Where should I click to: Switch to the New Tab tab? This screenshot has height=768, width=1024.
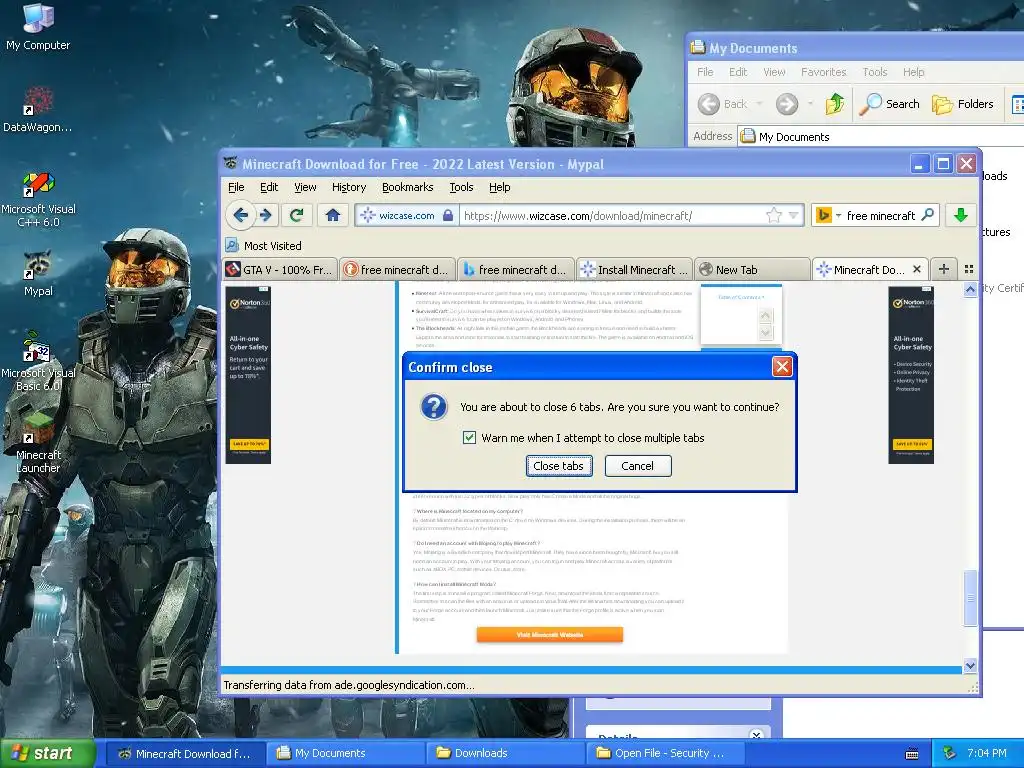pos(752,269)
